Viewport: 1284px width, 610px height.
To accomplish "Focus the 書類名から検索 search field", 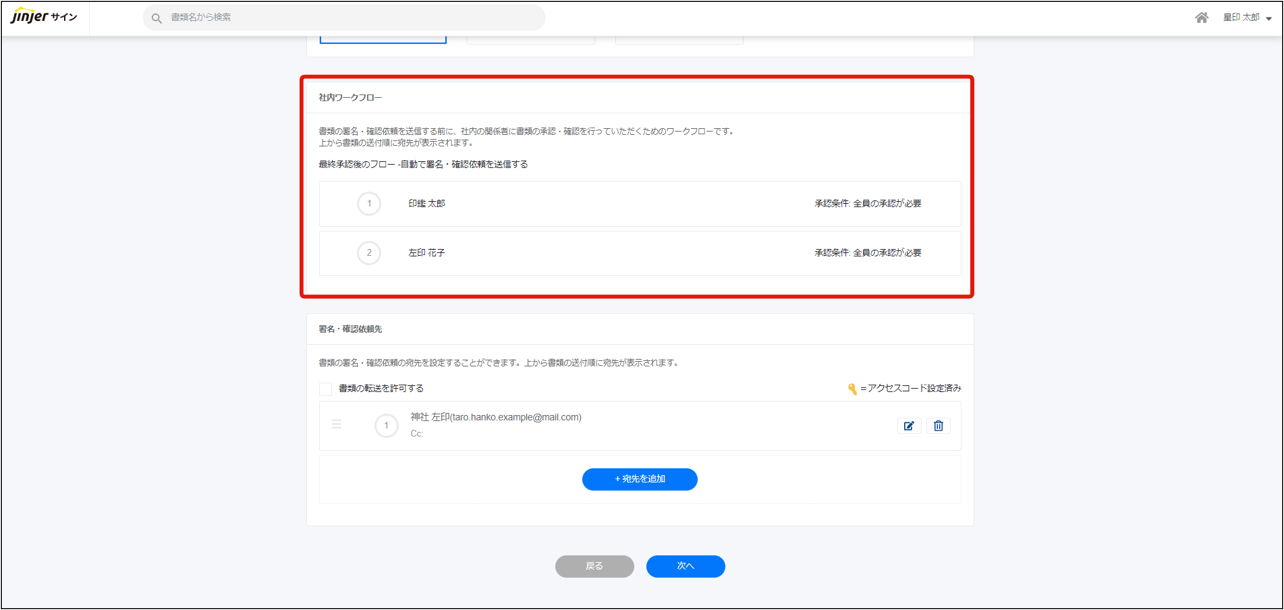I will click(350, 18).
